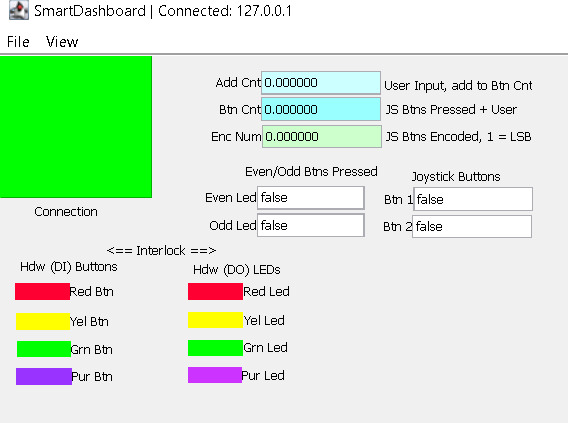Screen dimensions: 568x423
Task: Toggle the Pur Btn indicator
Action: pyautogui.click(x=44, y=376)
